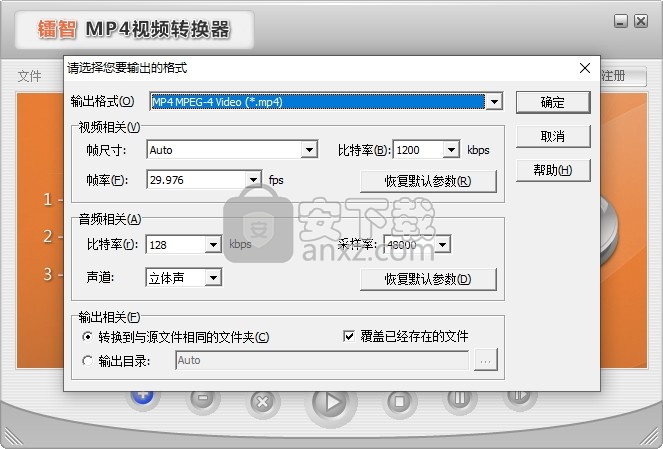Click the output directory path field
663x449 pixels.
click(x=322, y=360)
